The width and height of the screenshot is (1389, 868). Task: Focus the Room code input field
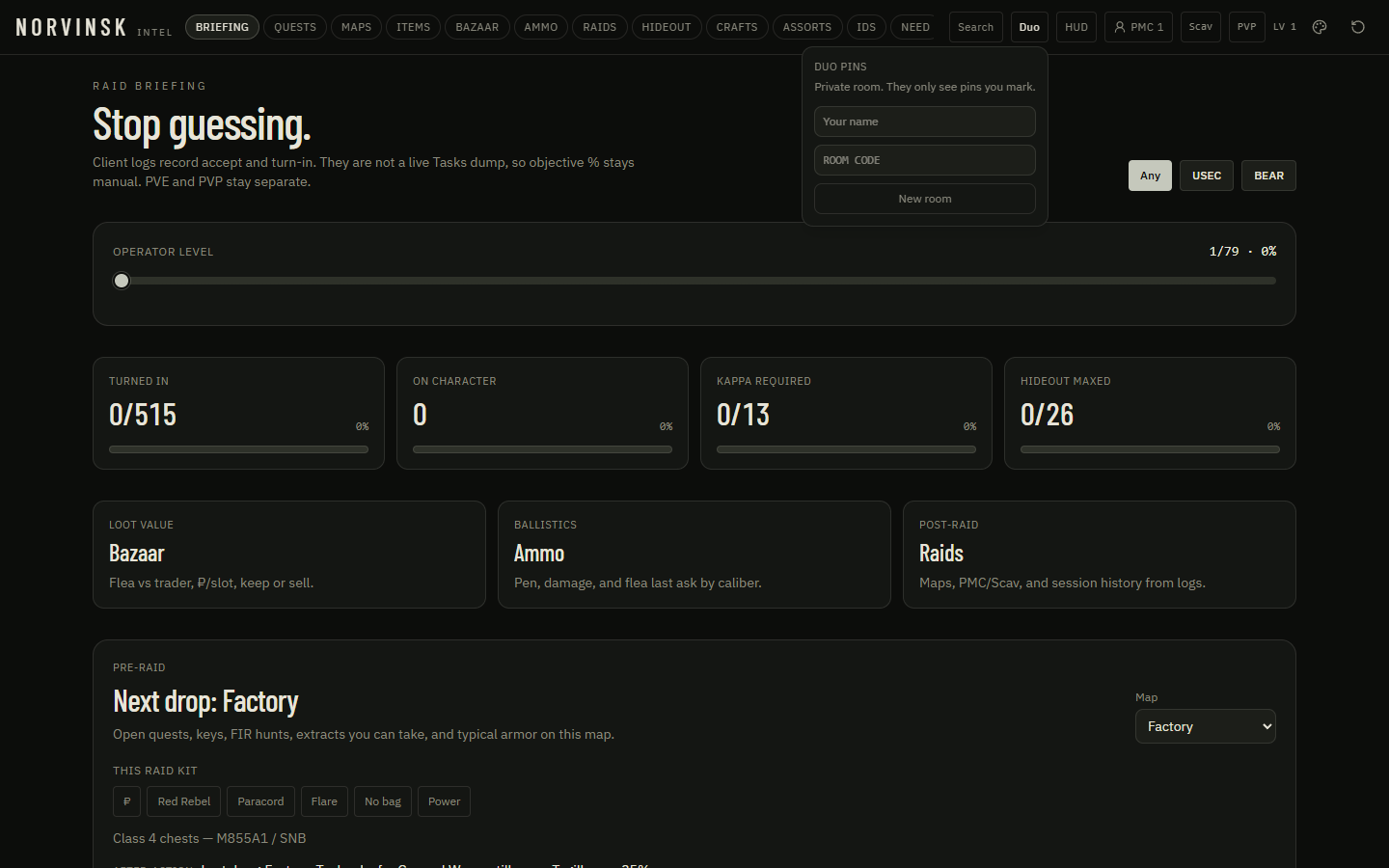coord(925,160)
